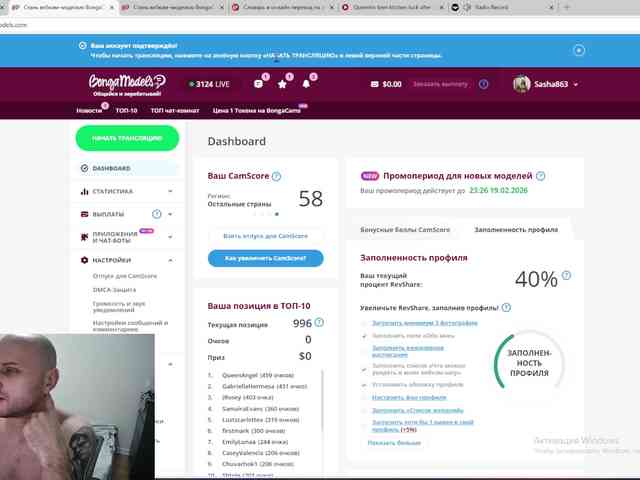This screenshot has width=640, height=480.
Task: Click help icon next to Промопериод heading
Action: pyautogui.click(x=541, y=176)
